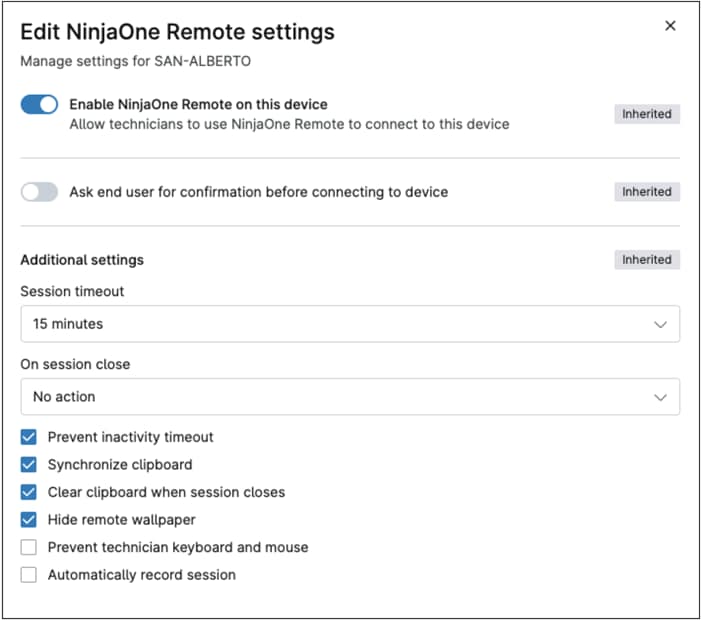701x621 pixels.
Task: Toggle Enable NinjaOne Remote on this device
Action: pyautogui.click(x=39, y=105)
